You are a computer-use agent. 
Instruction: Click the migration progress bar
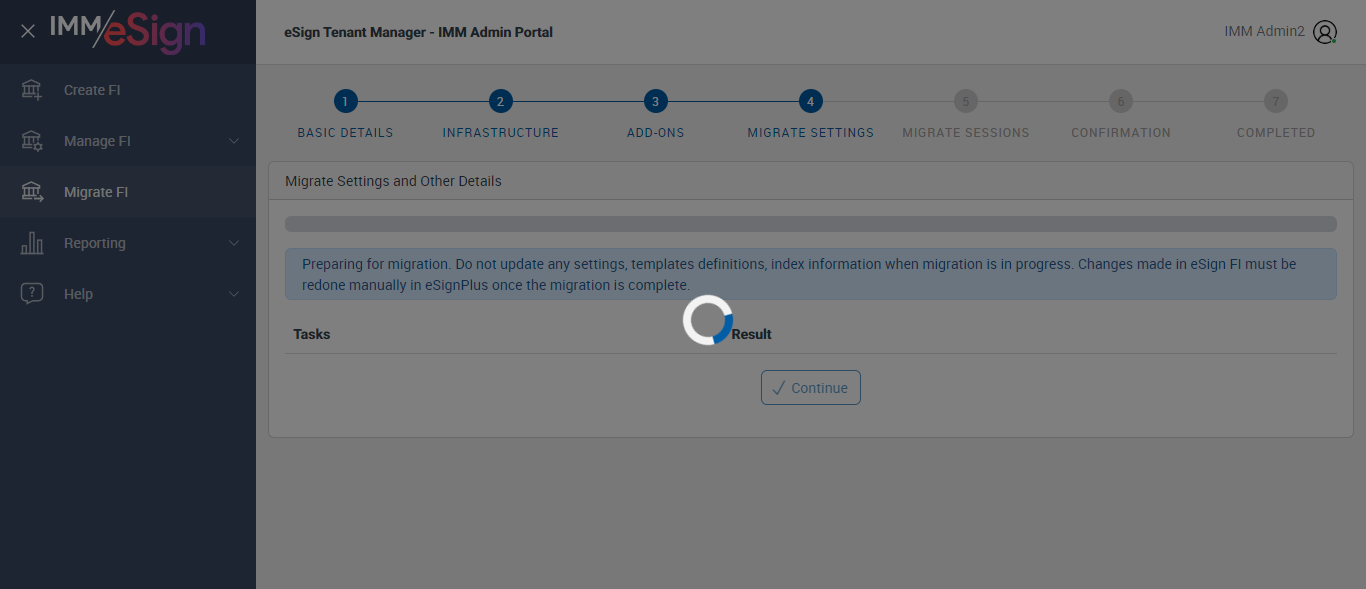[811, 224]
